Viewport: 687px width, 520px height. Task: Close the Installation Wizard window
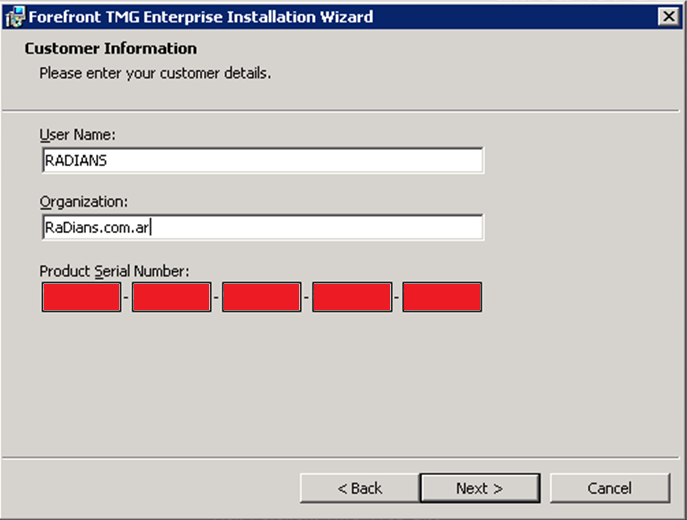(x=668, y=16)
